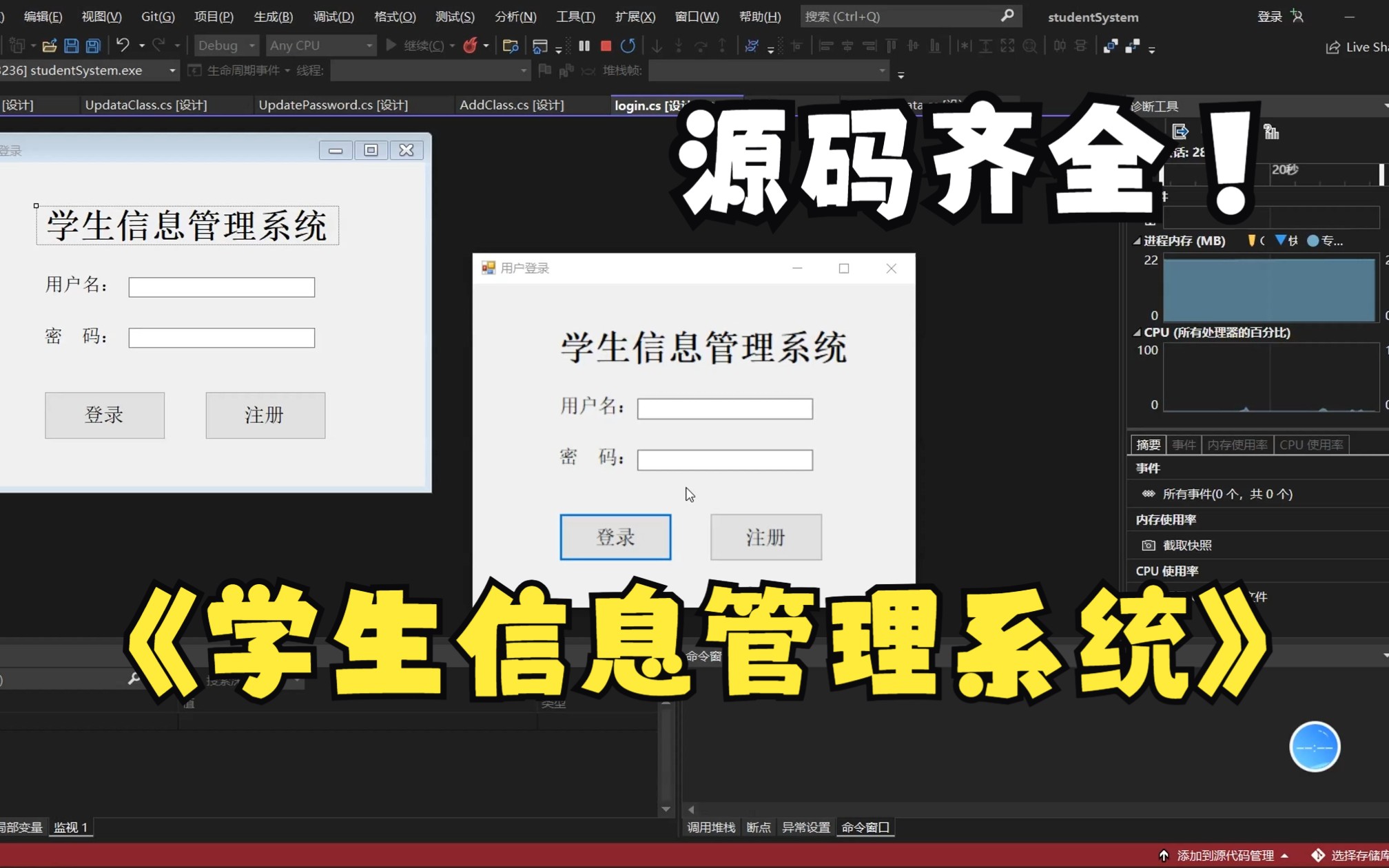
Task: Click 登录 button in the running 用户登录 window
Action: point(615,537)
